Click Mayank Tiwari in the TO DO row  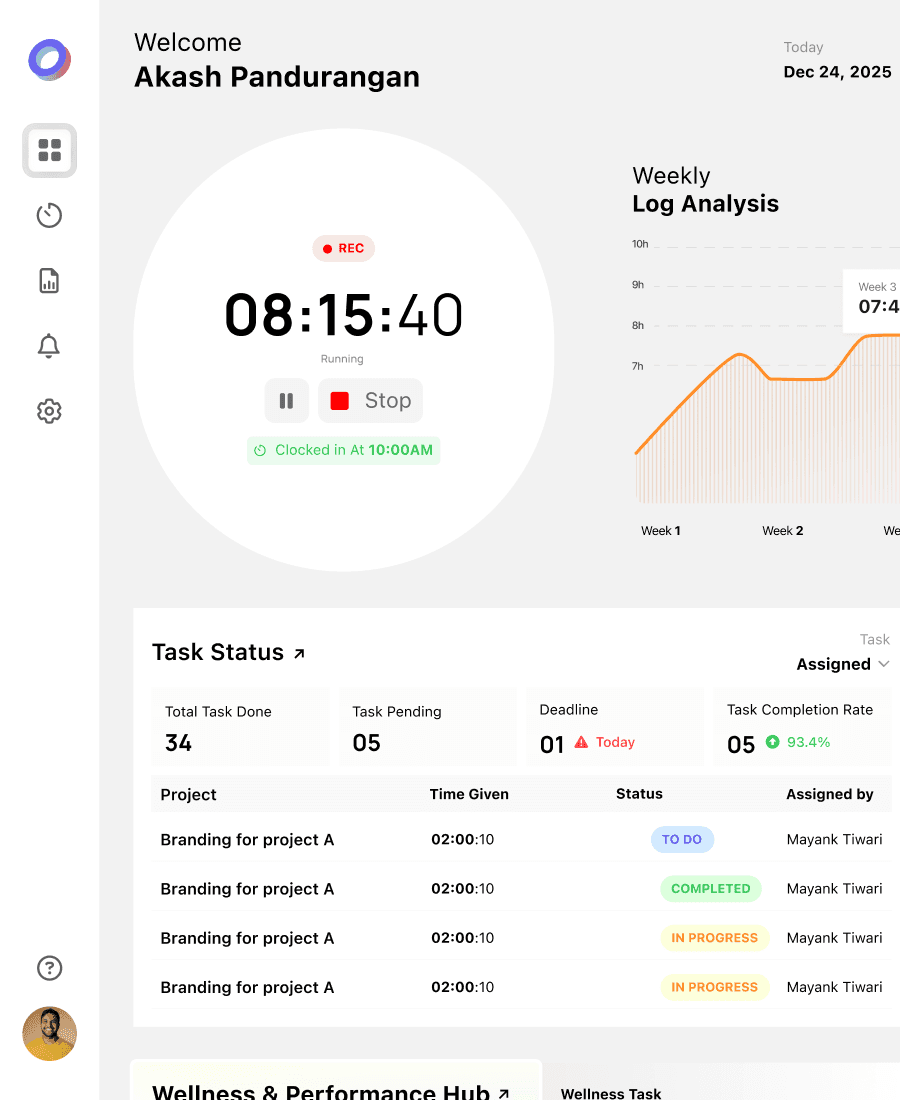pos(835,839)
